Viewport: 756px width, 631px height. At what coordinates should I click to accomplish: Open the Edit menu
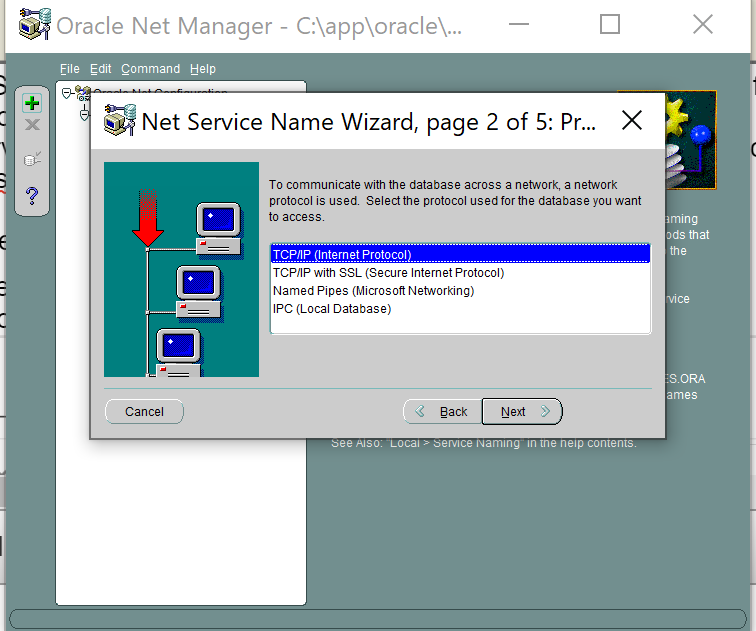click(100, 69)
